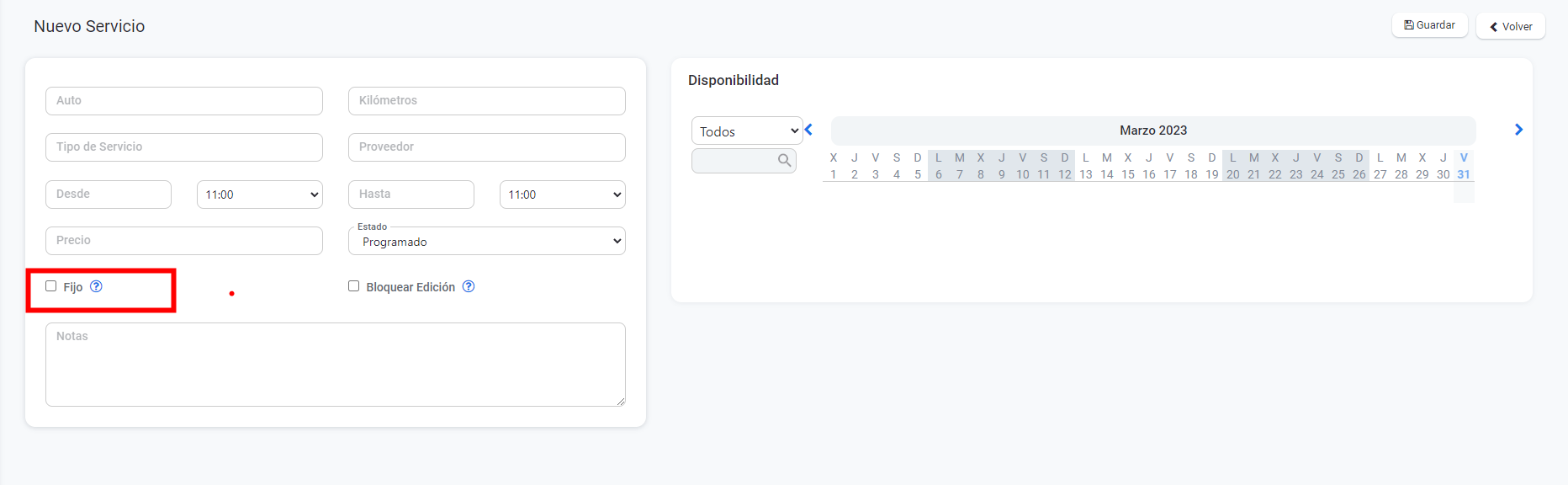Select day 15 in the calendar
This screenshot has height=485, width=1568.
(1128, 174)
